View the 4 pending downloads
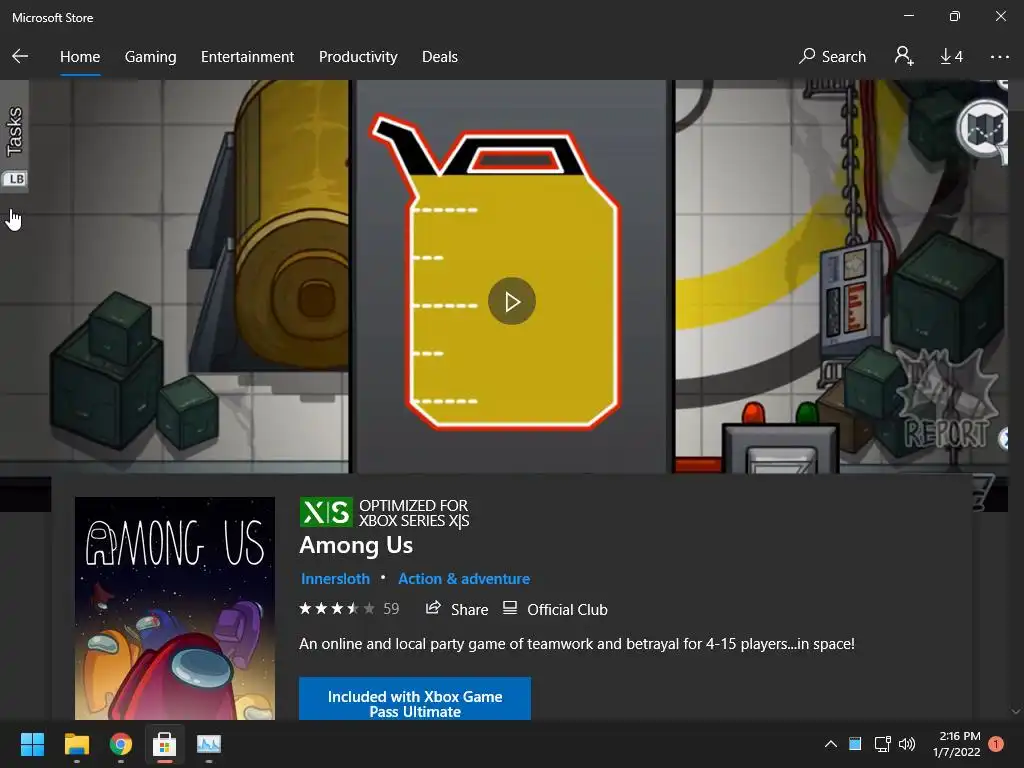The width and height of the screenshot is (1024, 768). (952, 57)
